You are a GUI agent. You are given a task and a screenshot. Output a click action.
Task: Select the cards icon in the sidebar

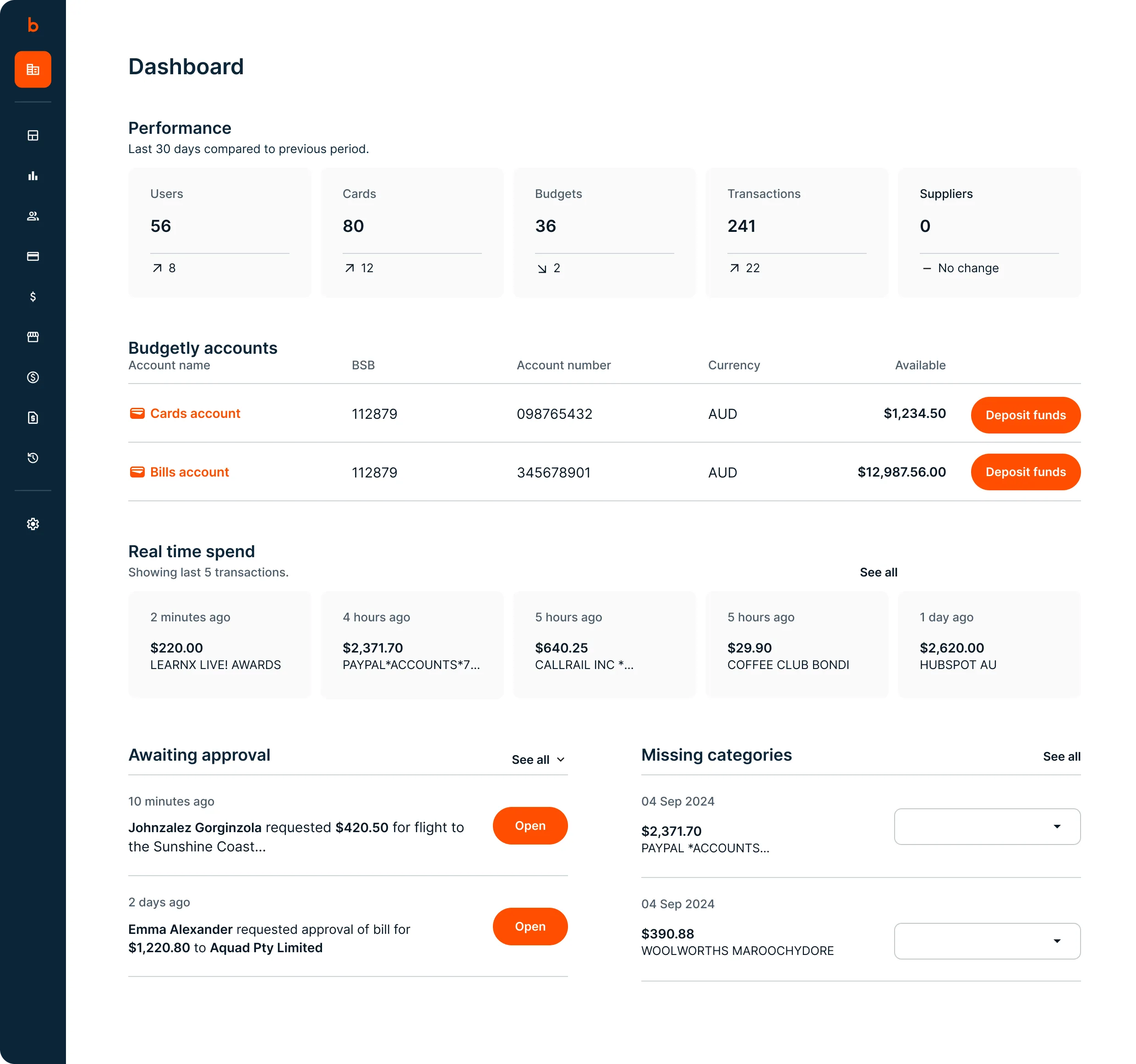(x=33, y=256)
